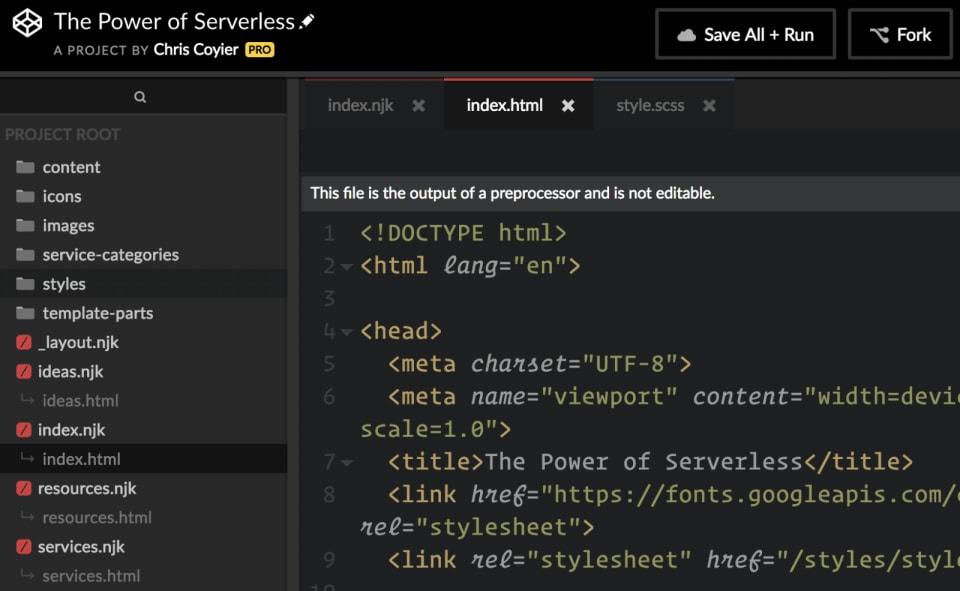Expand the template-parts folder
This screenshot has width=960, height=591.
point(97,313)
